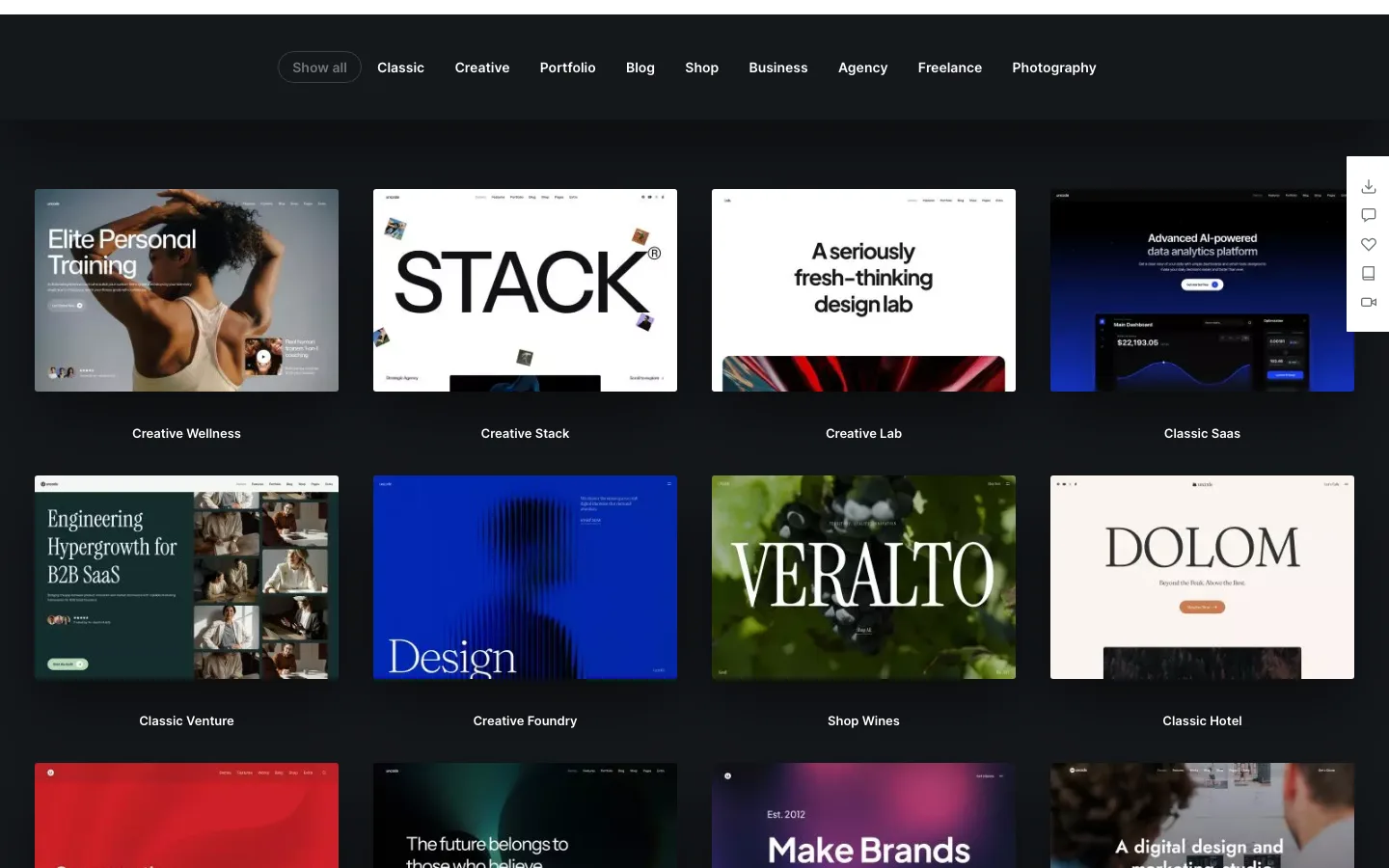1389x868 pixels.
Task: Click the Classic Hotel title link
Action: pyautogui.click(x=1202, y=720)
